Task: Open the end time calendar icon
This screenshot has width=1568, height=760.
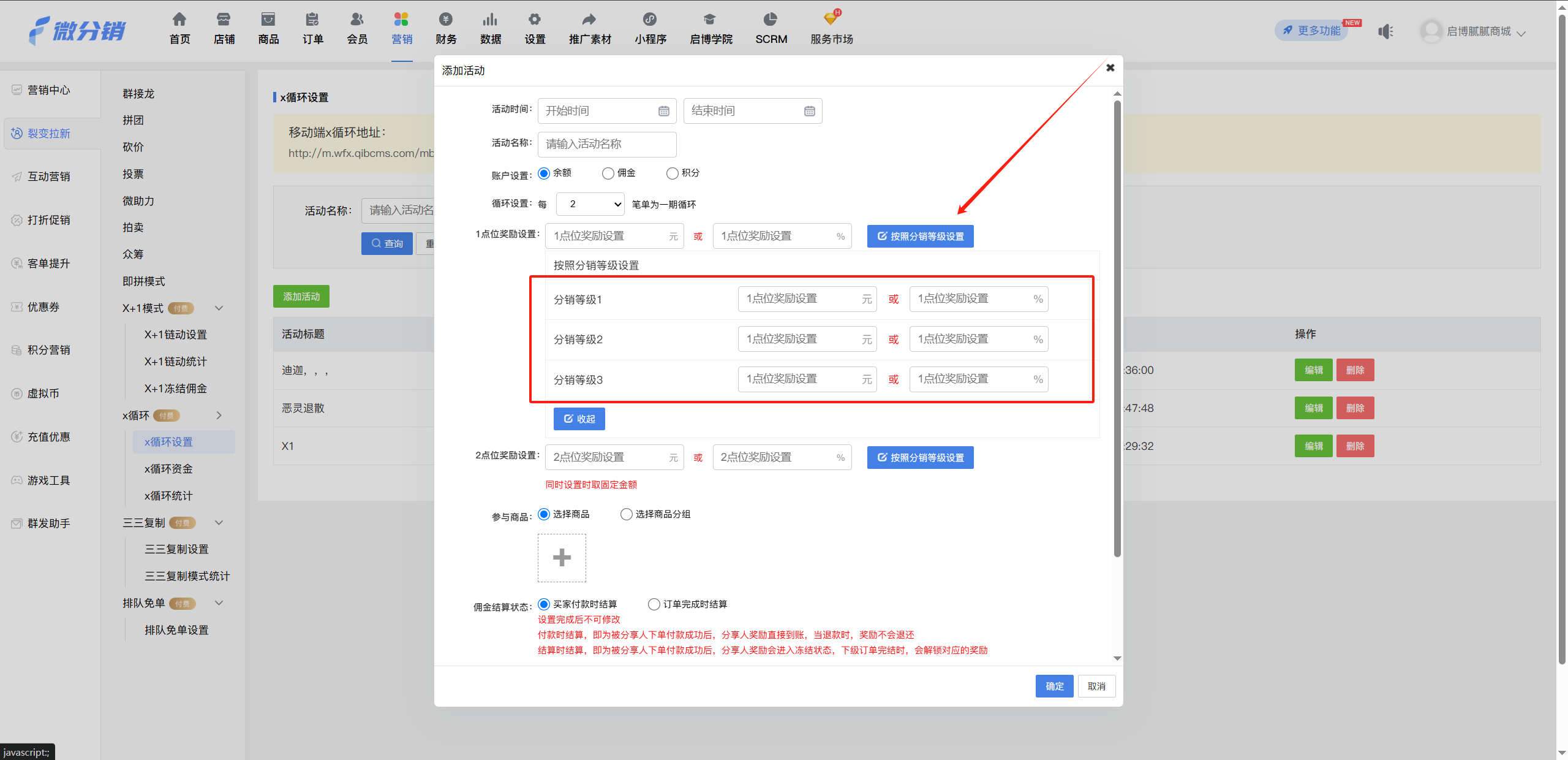Action: click(x=810, y=111)
